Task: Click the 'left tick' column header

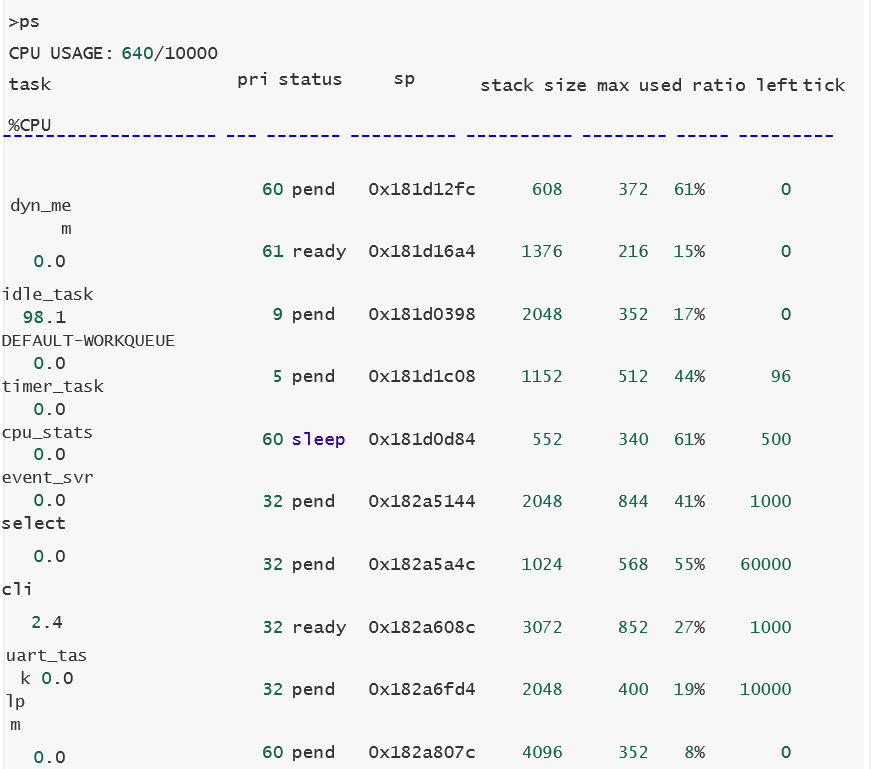Action: 800,85
